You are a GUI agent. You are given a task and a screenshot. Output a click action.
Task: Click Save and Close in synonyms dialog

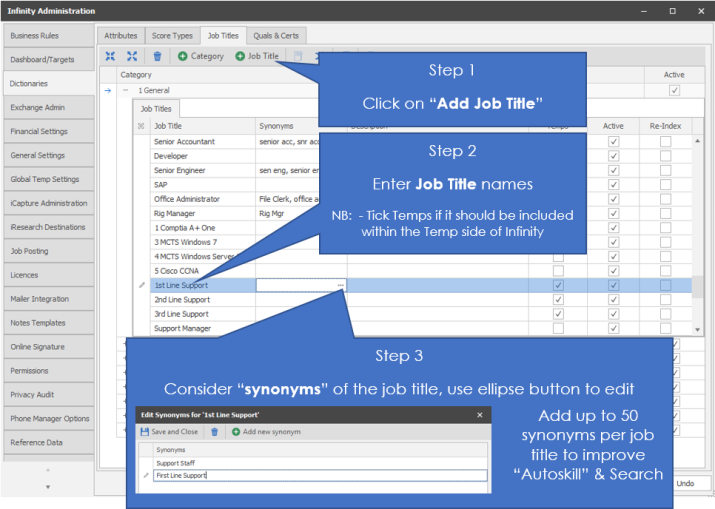tap(169, 432)
